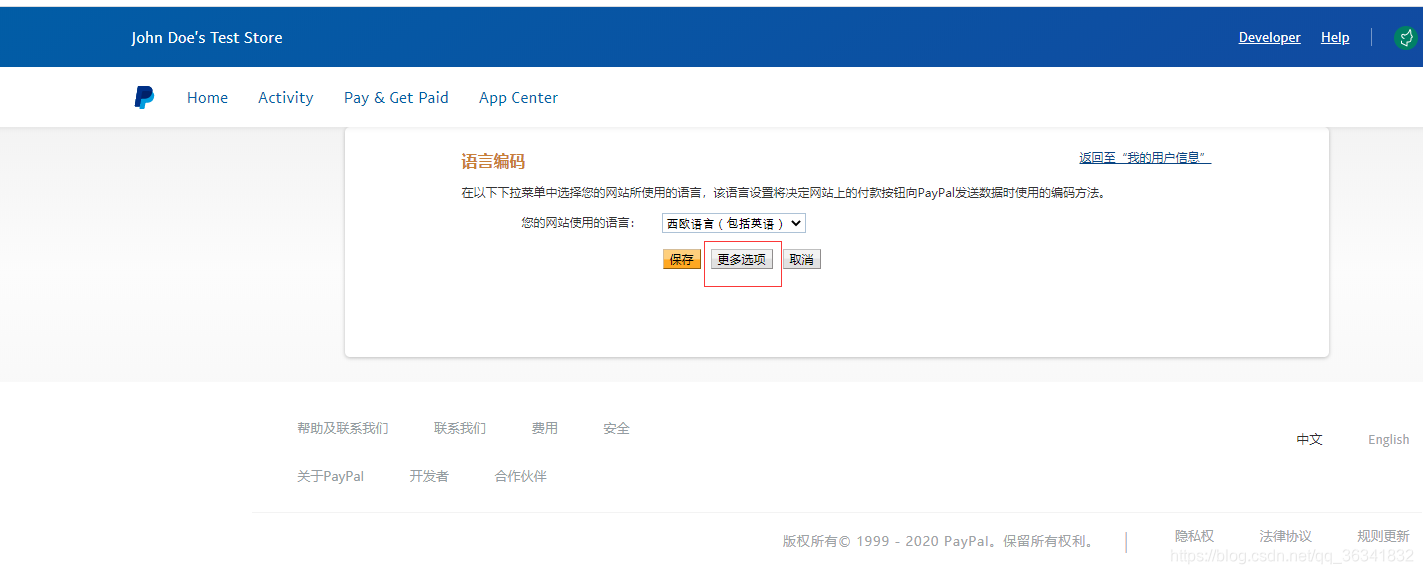Viewport: 1423px width, 574px height.
Task: Click the PayPal logo icon
Action: click(145, 97)
